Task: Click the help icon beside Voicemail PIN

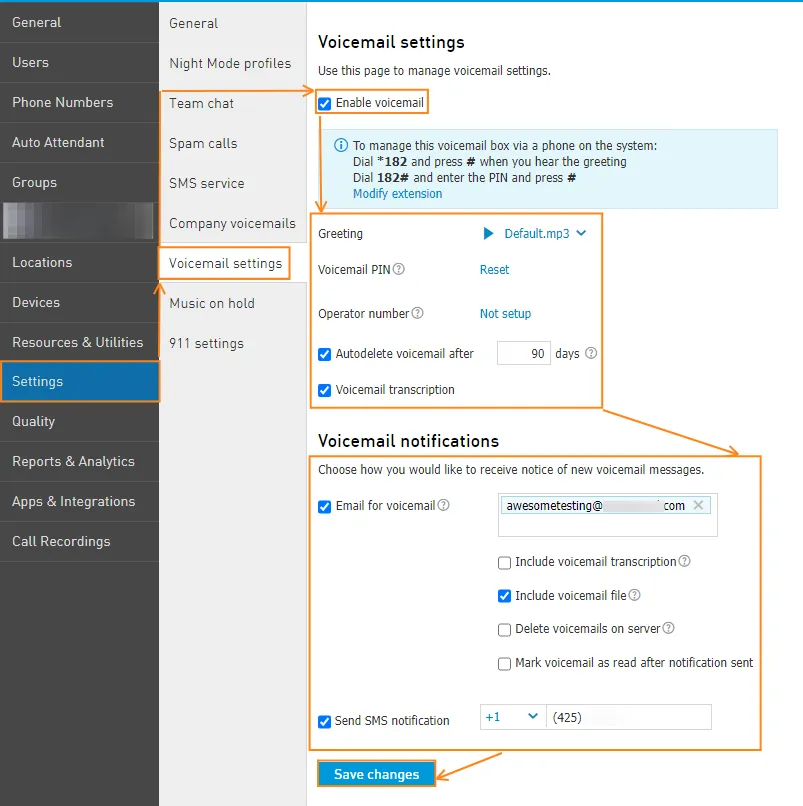Action: coord(398,269)
